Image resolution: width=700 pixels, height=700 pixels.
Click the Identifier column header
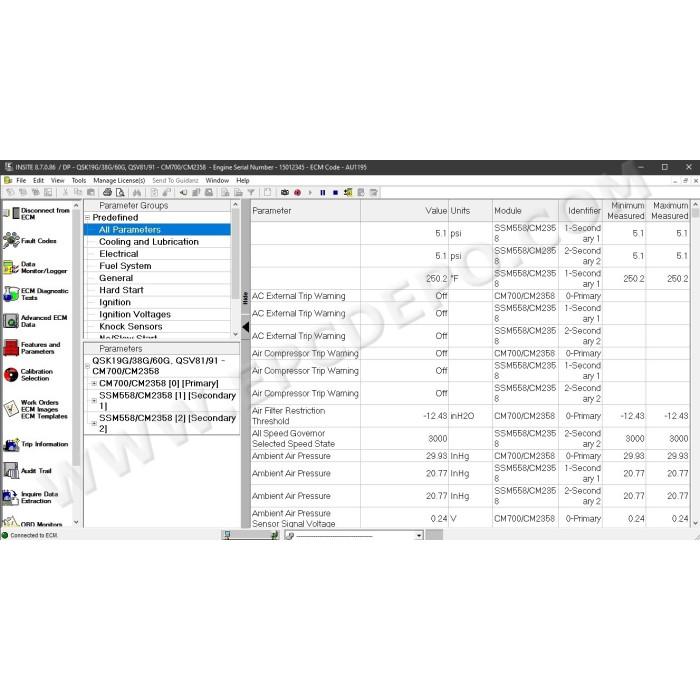(580, 211)
